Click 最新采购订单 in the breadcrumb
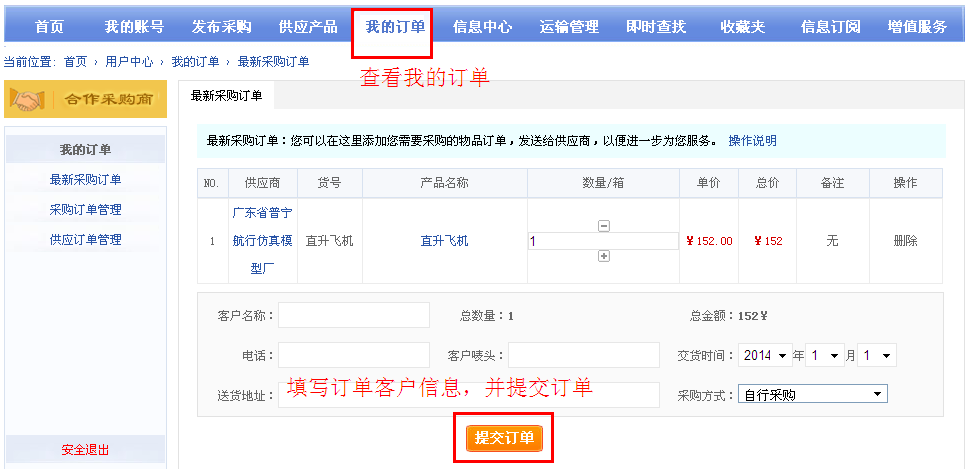Viewport: 966px width, 469px height. (274, 62)
